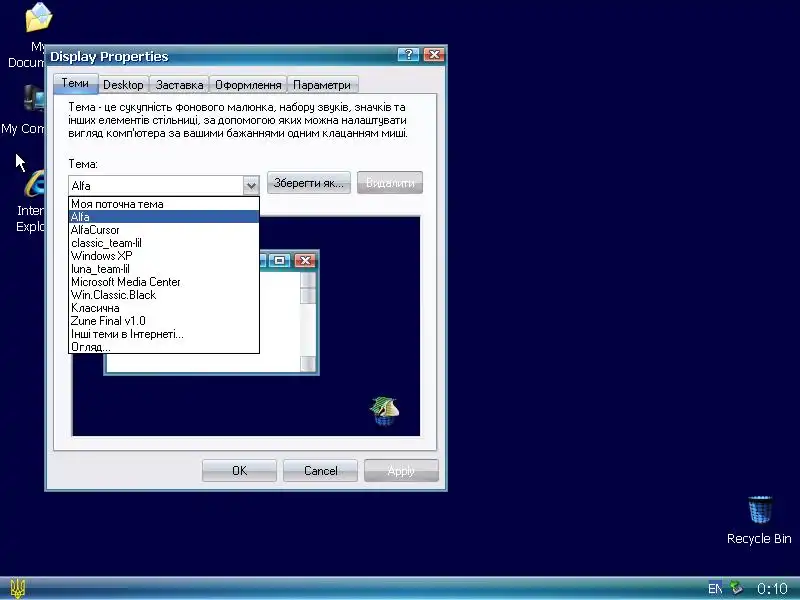The image size is (800, 600).
Task: Click the Зберегти як... button
Action: 309,183
